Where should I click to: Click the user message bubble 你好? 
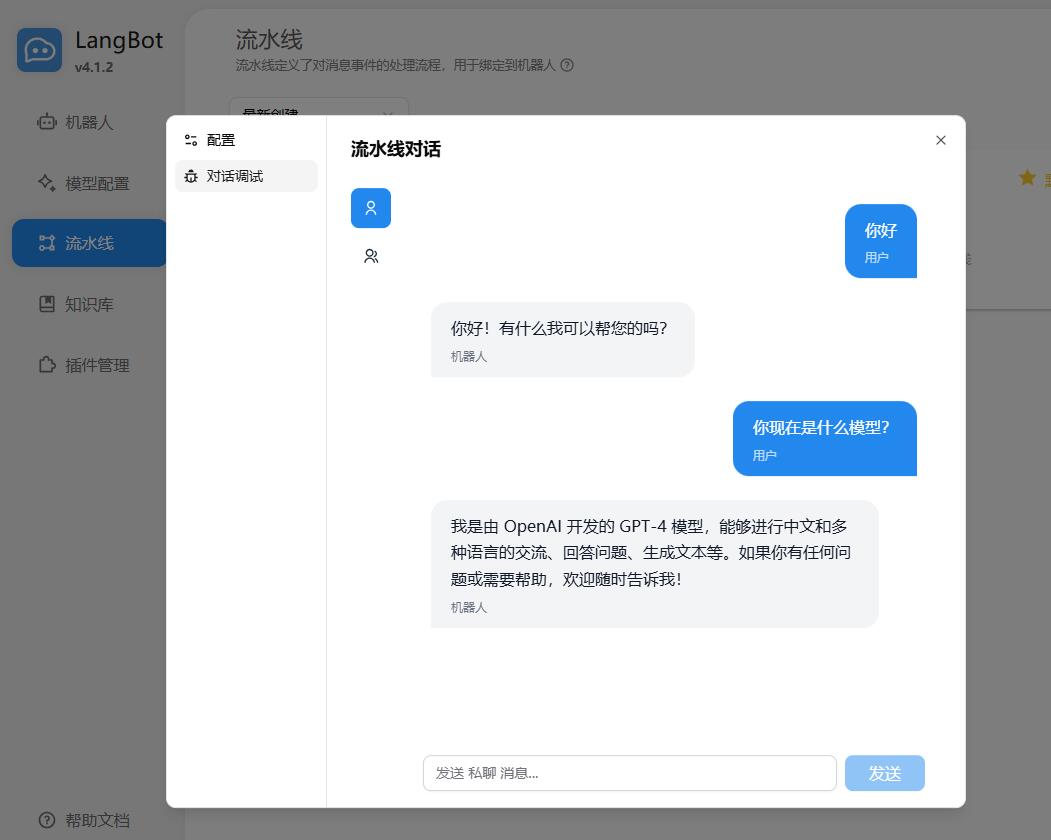tap(881, 241)
